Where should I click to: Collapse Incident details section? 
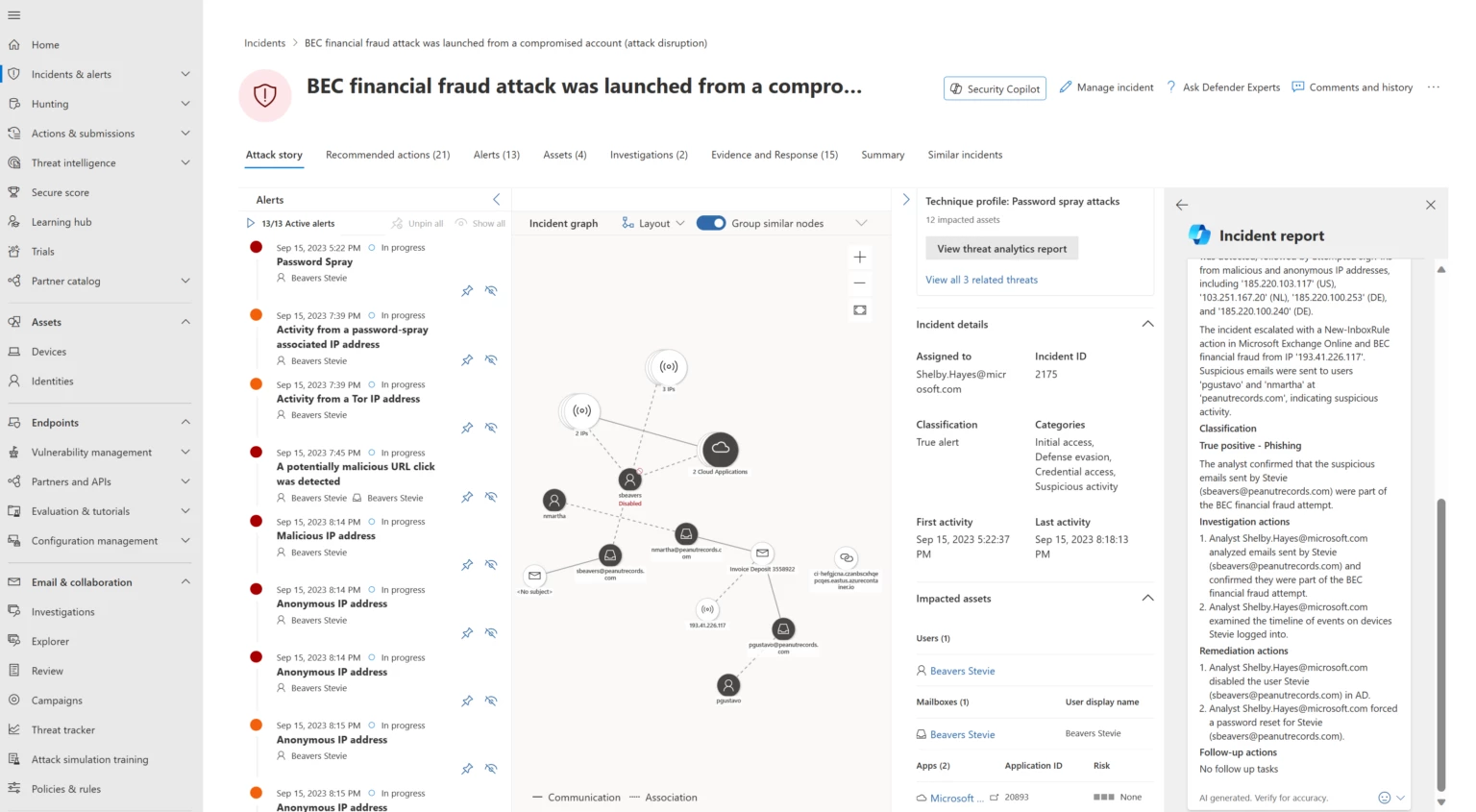[x=1147, y=324]
